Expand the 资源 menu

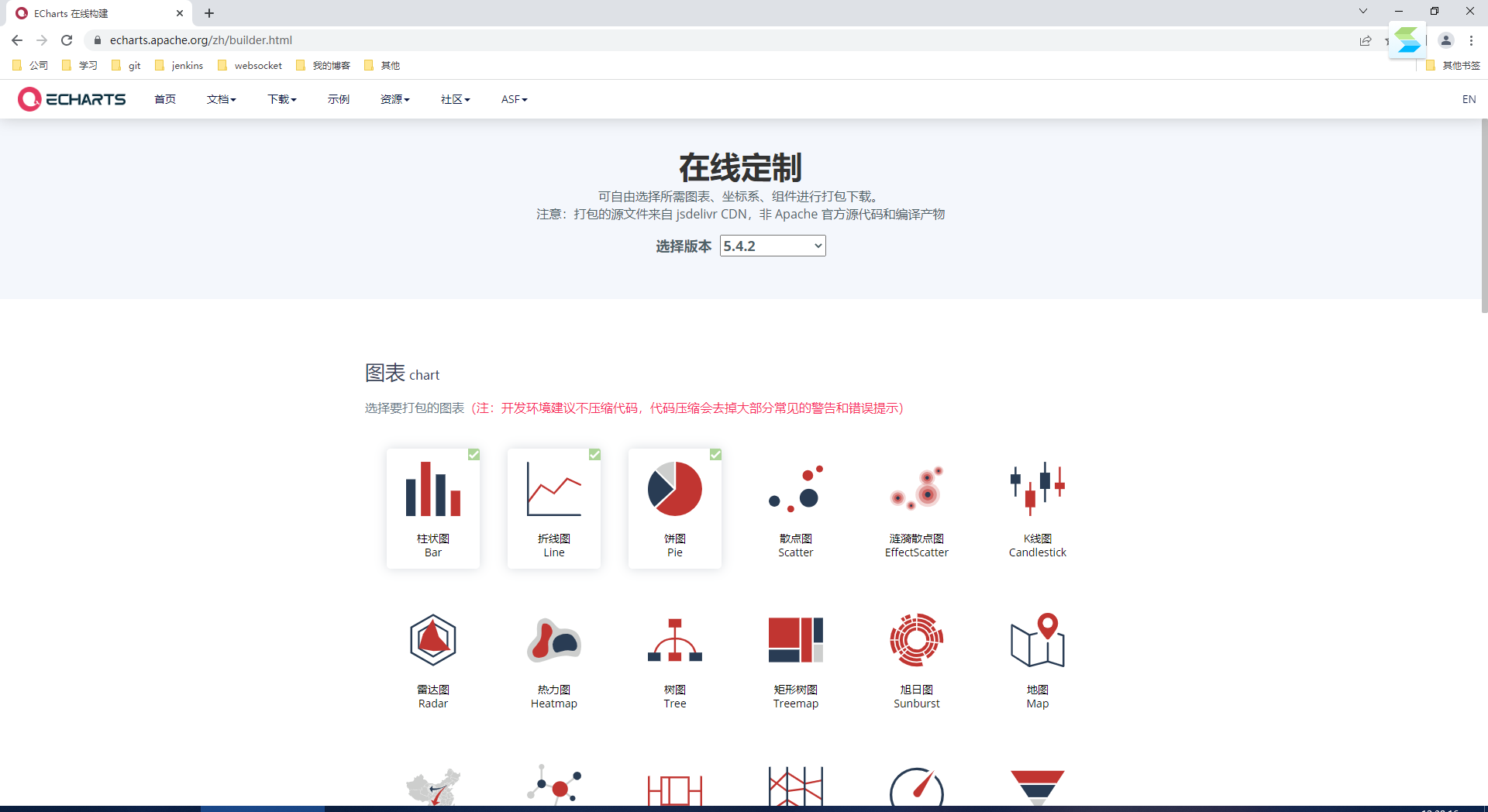tap(394, 99)
